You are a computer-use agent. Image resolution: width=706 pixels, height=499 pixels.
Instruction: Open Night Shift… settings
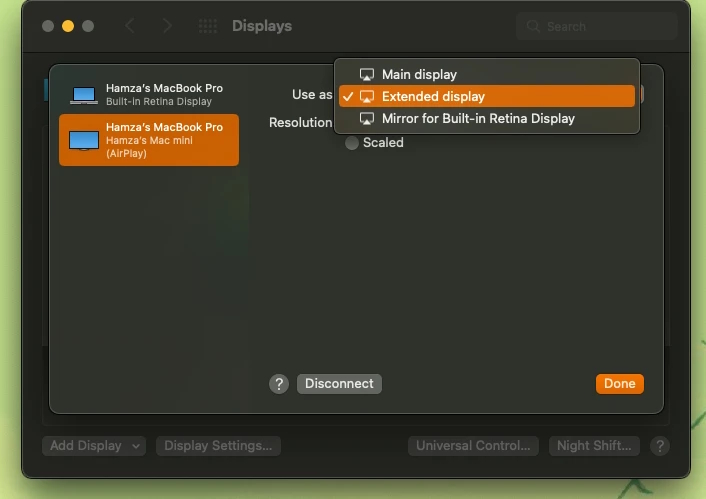click(594, 446)
